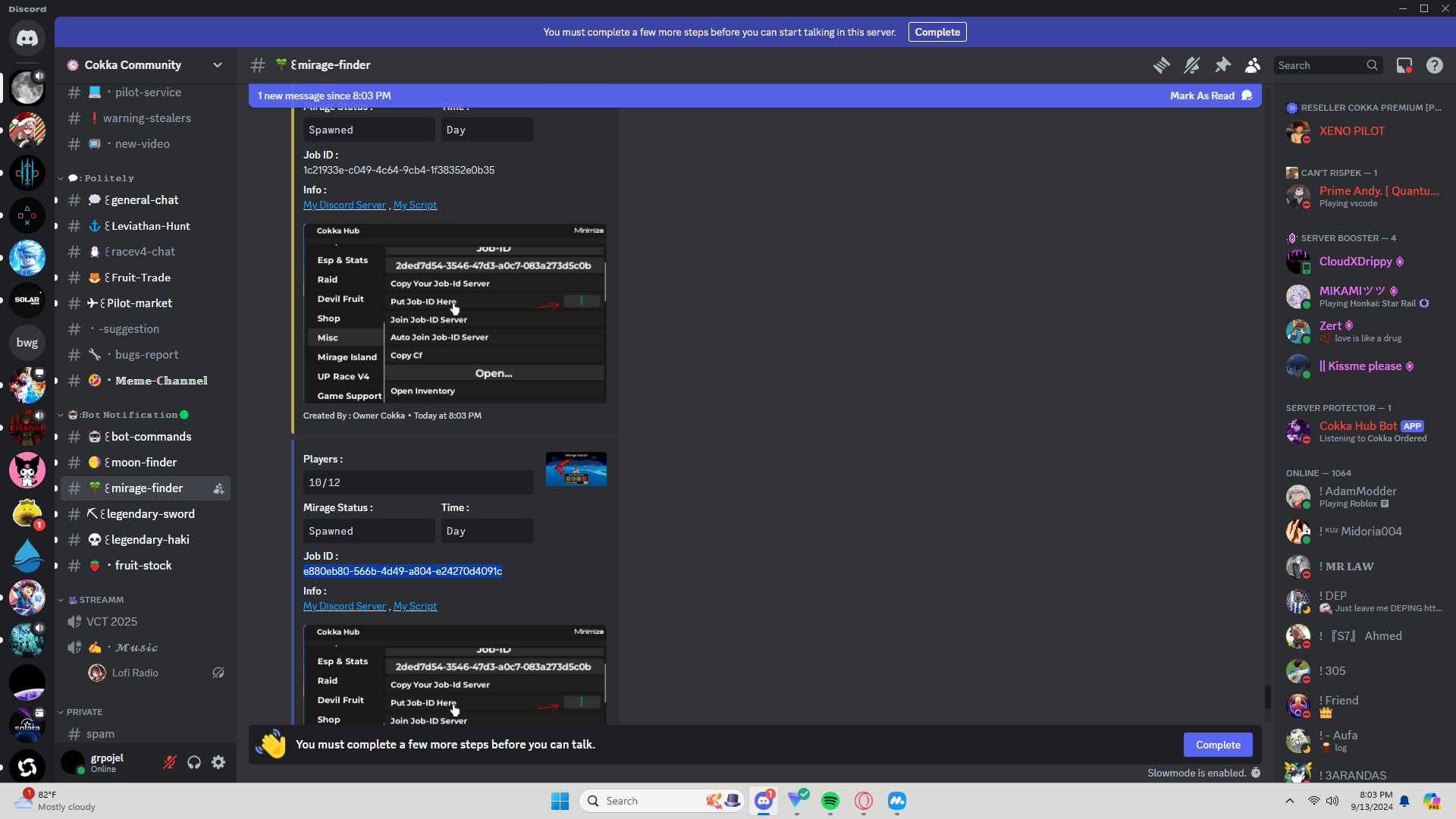Open first Cokka Hub screenshot image
The width and height of the screenshot is (1456, 819).
tap(455, 313)
